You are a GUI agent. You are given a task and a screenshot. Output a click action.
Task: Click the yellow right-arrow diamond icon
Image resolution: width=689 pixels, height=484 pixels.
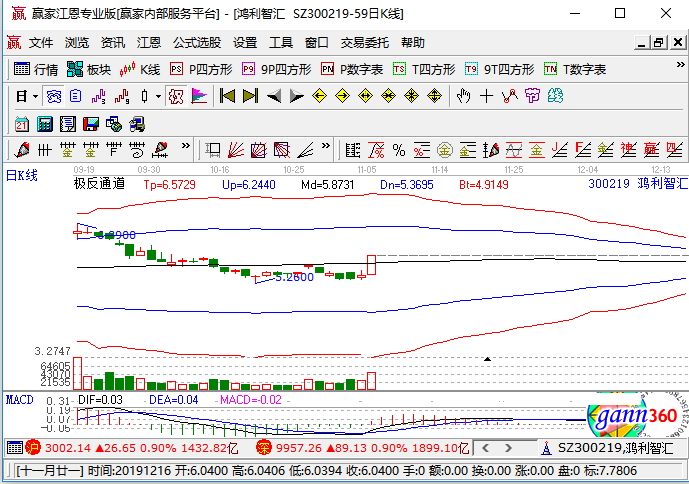[x=342, y=96]
